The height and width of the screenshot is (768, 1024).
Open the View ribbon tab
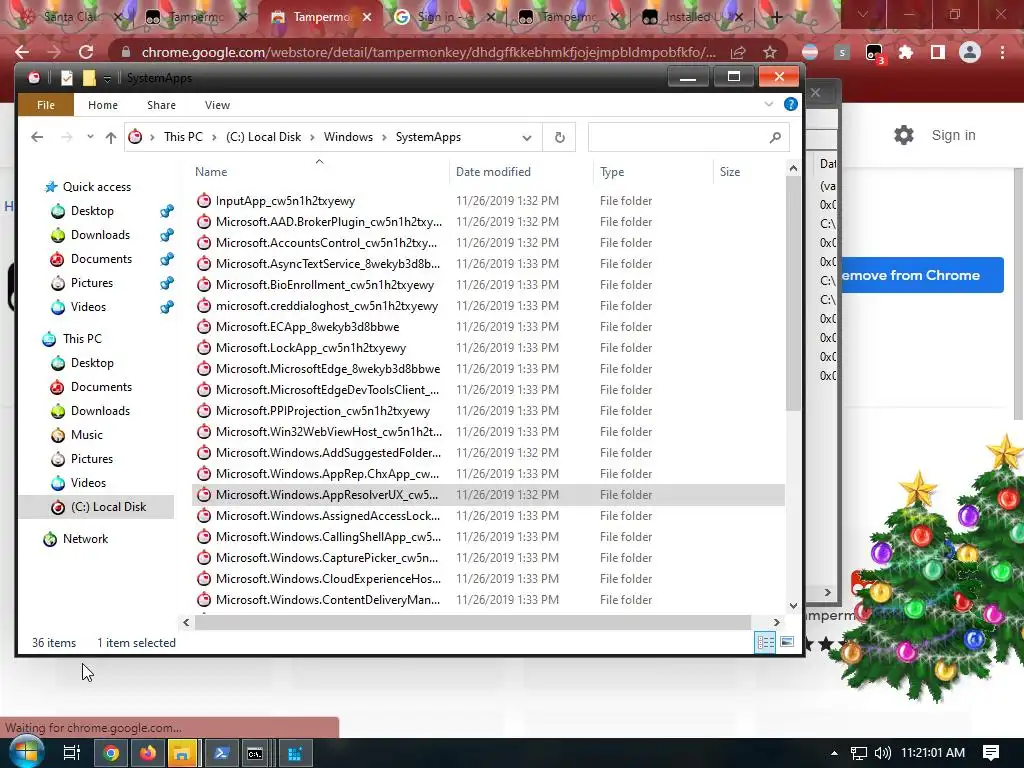217,105
